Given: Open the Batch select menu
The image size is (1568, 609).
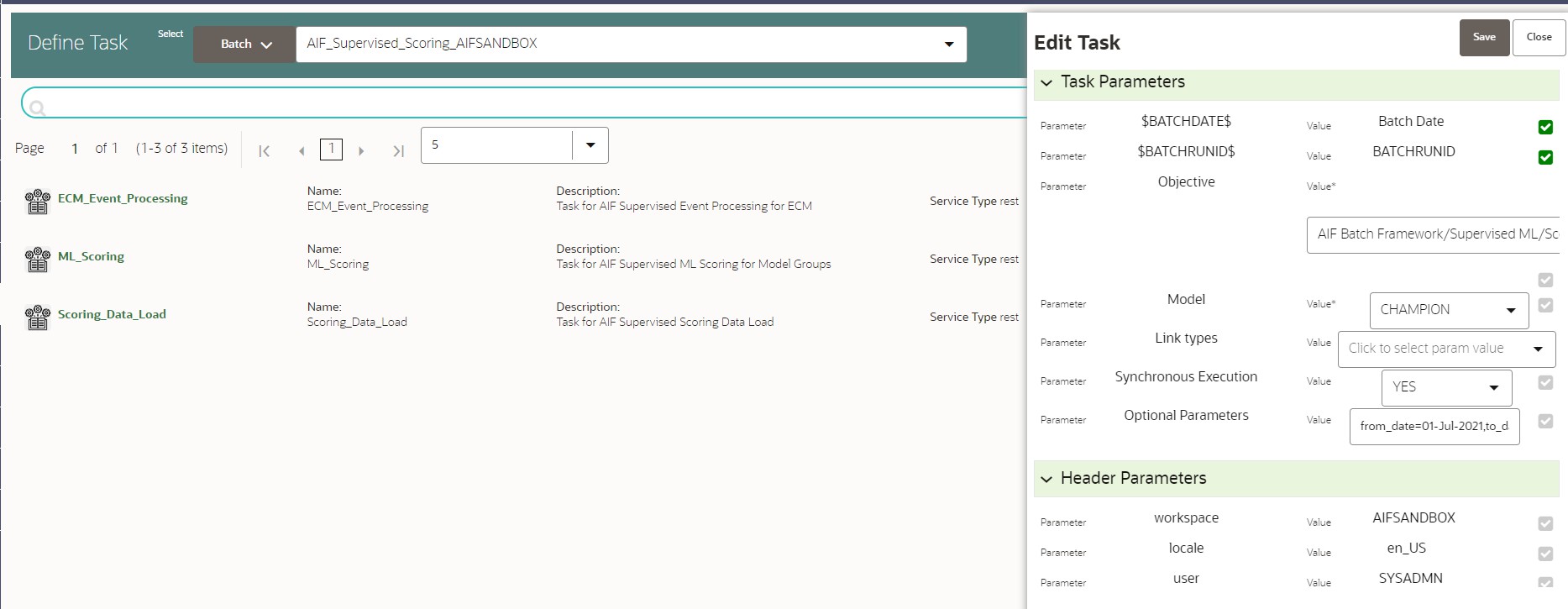Looking at the screenshot, I should click(244, 45).
